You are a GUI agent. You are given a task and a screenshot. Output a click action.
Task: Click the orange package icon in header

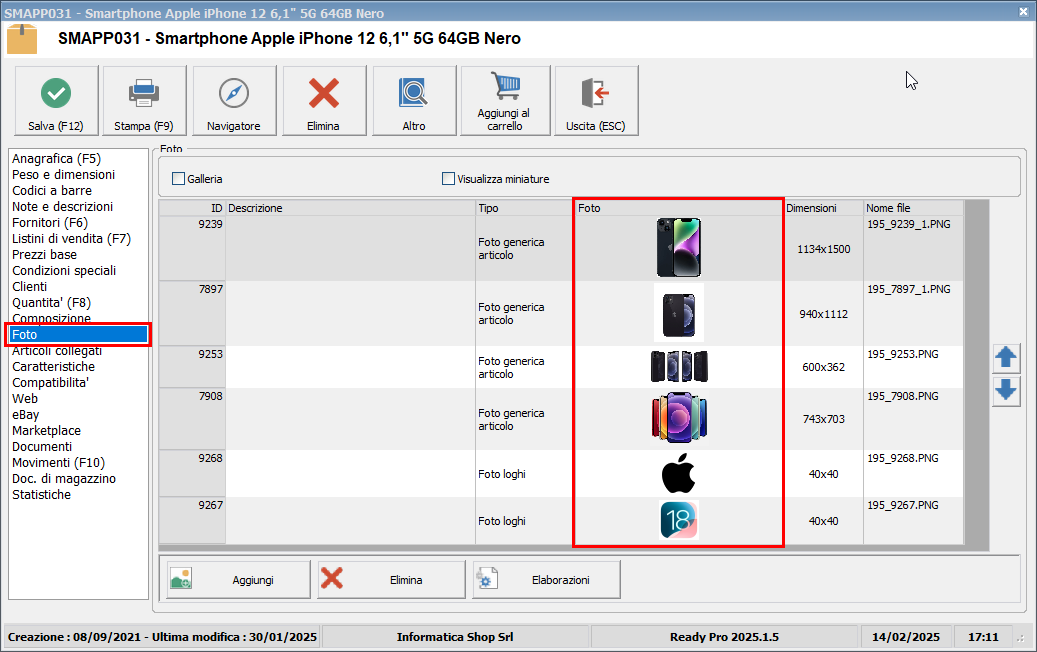22,38
